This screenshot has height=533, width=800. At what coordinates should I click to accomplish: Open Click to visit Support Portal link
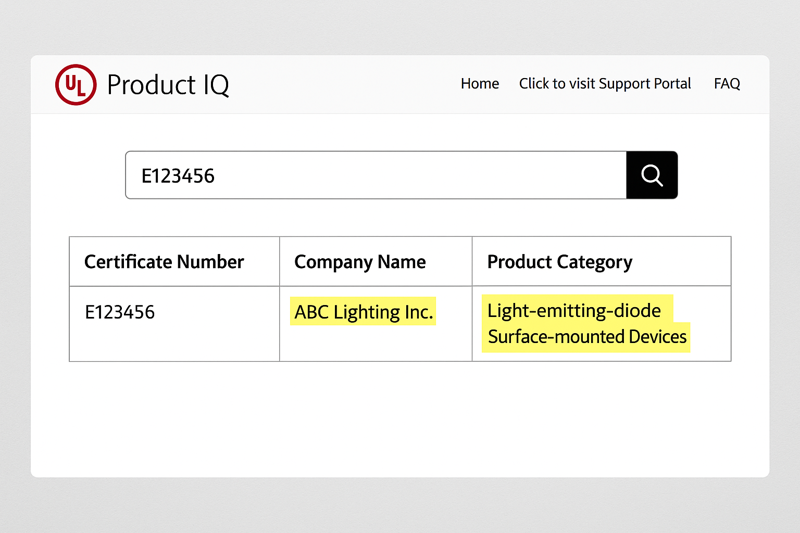(x=605, y=84)
